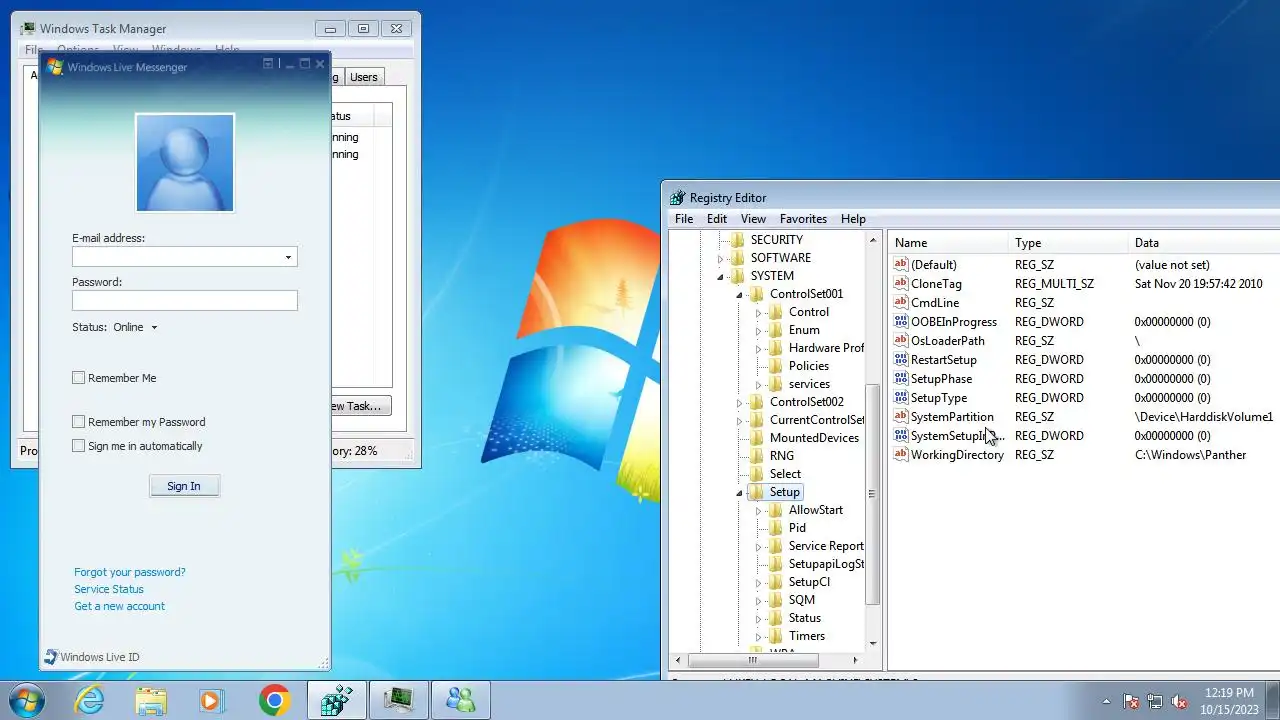Launch Windows Media Player from taskbar

tap(210, 700)
